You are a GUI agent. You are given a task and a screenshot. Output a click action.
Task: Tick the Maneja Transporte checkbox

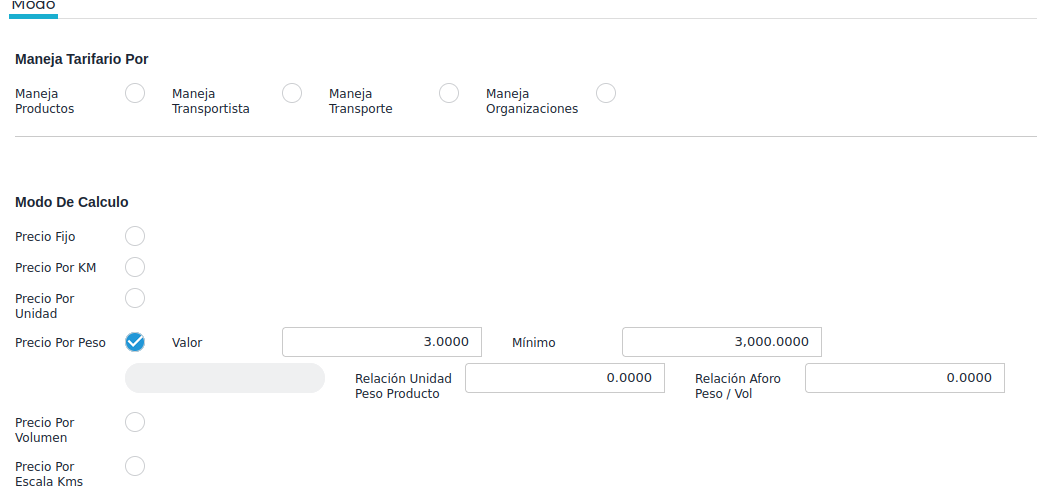click(449, 93)
